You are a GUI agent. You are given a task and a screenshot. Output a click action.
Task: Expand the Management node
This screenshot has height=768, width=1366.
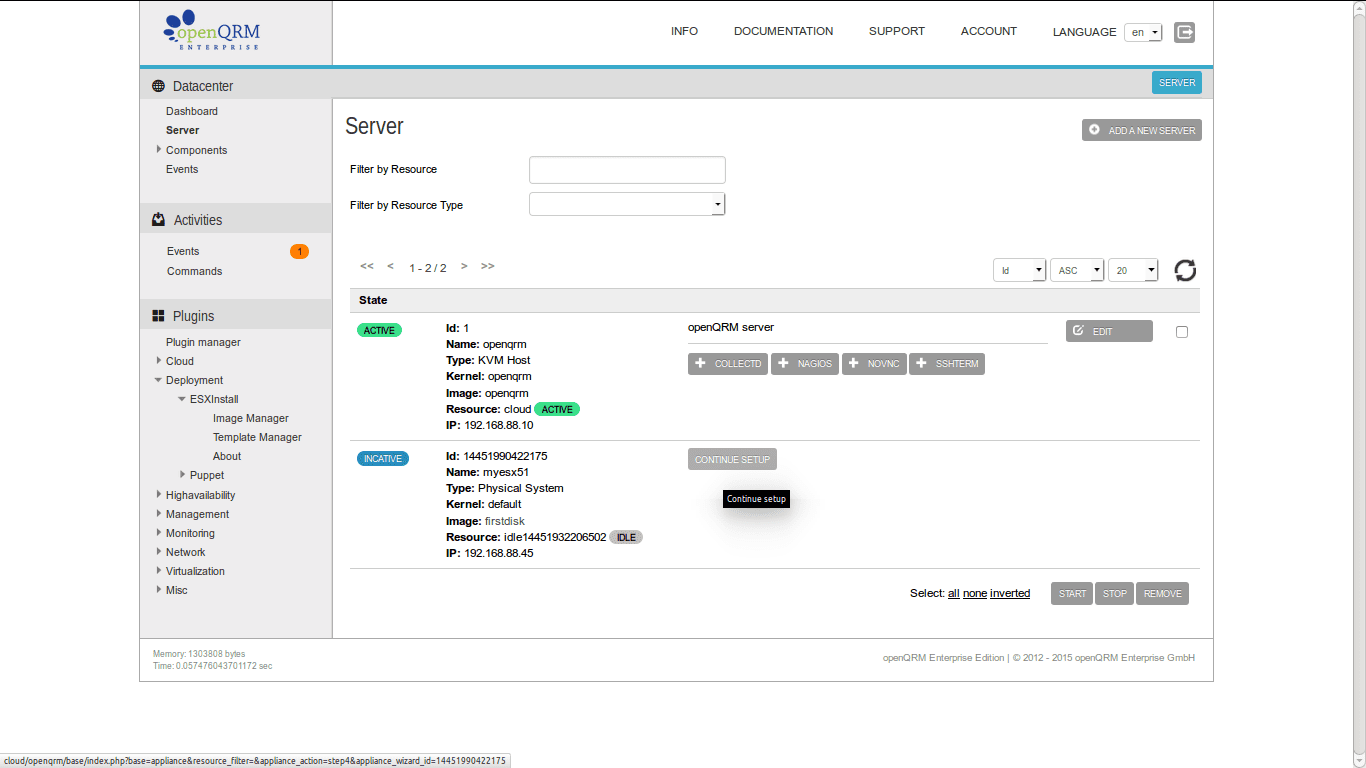coord(158,513)
